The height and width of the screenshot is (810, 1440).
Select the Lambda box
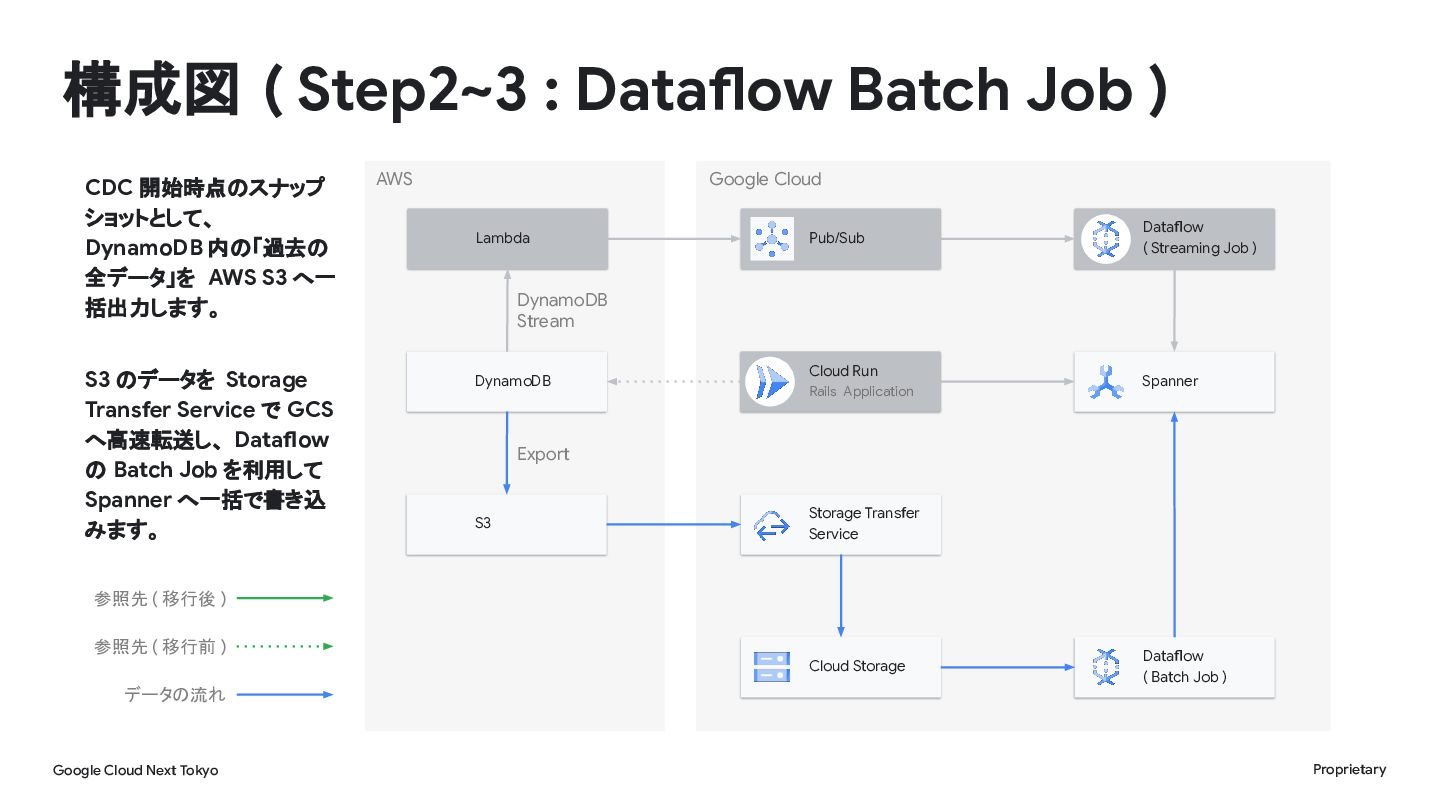tap(507, 239)
